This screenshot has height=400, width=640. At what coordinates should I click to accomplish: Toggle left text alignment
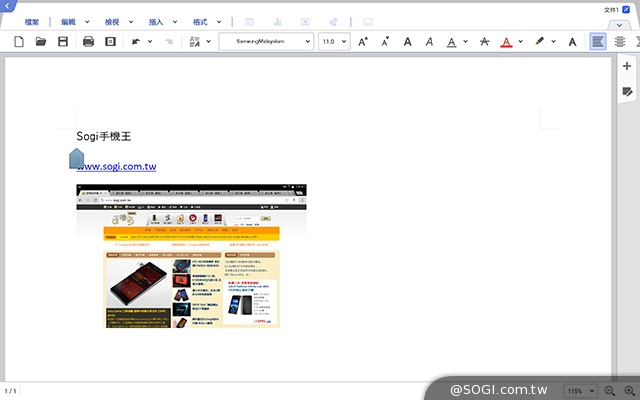tap(598, 42)
